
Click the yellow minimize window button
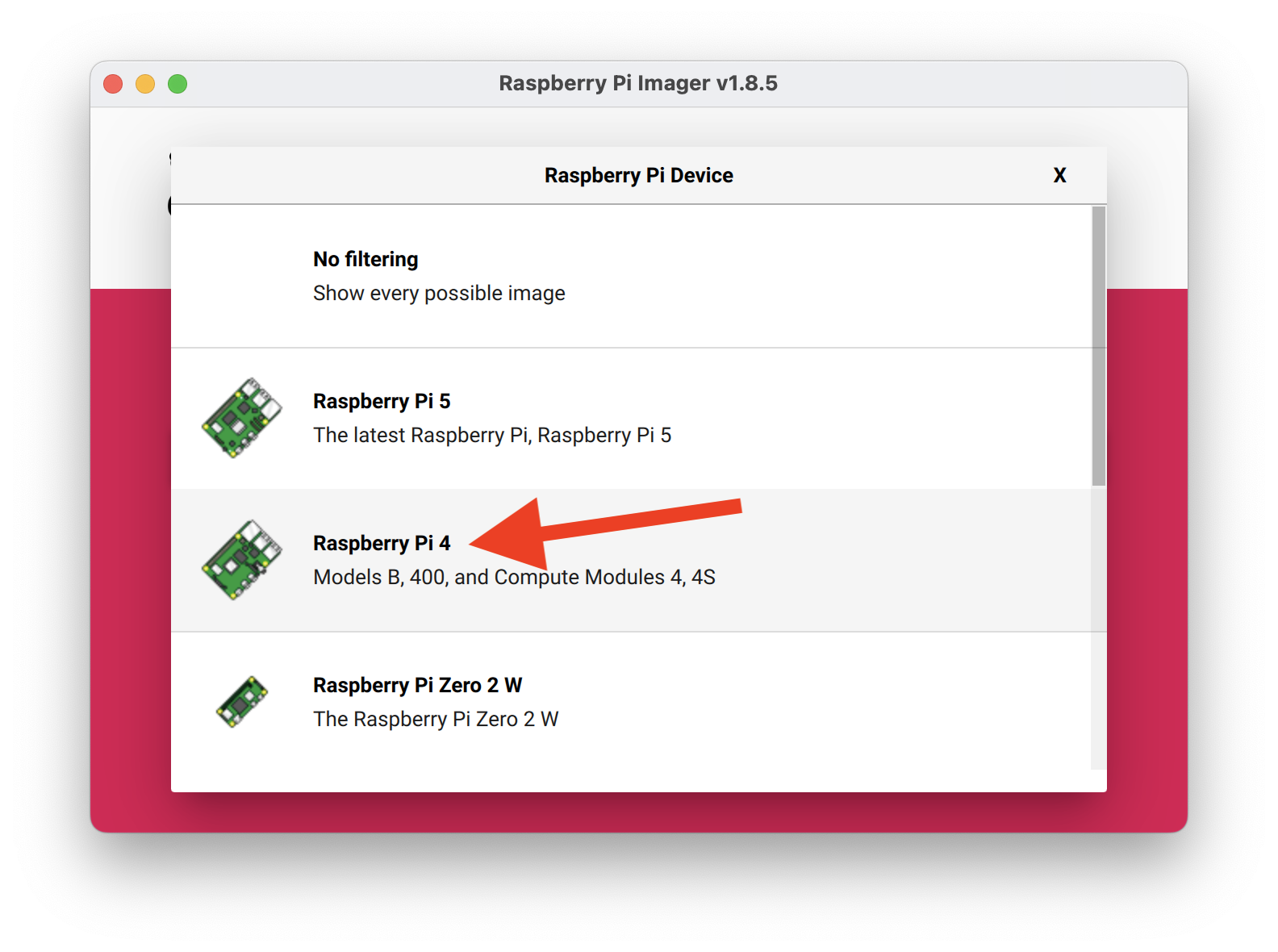tap(145, 84)
